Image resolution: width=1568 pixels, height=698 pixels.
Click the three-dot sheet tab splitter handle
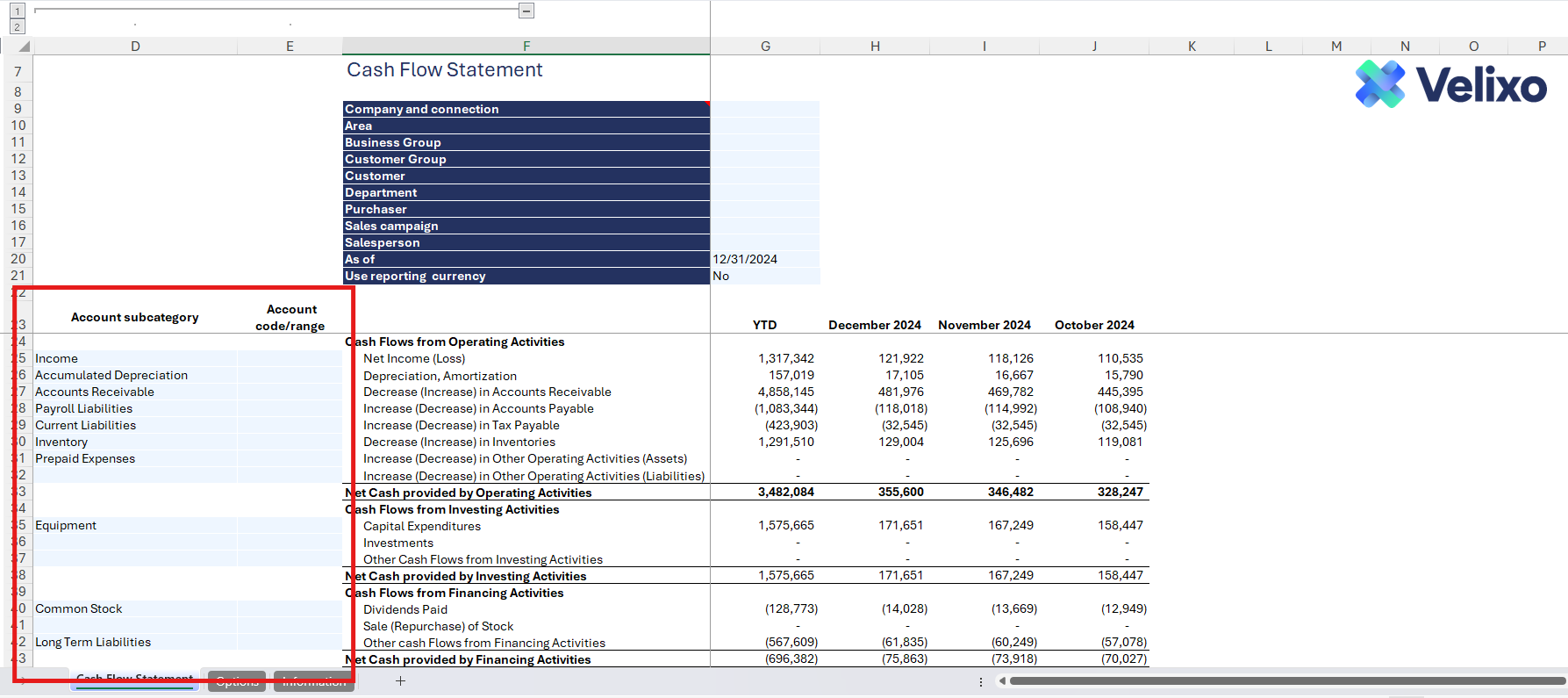tap(981, 681)
